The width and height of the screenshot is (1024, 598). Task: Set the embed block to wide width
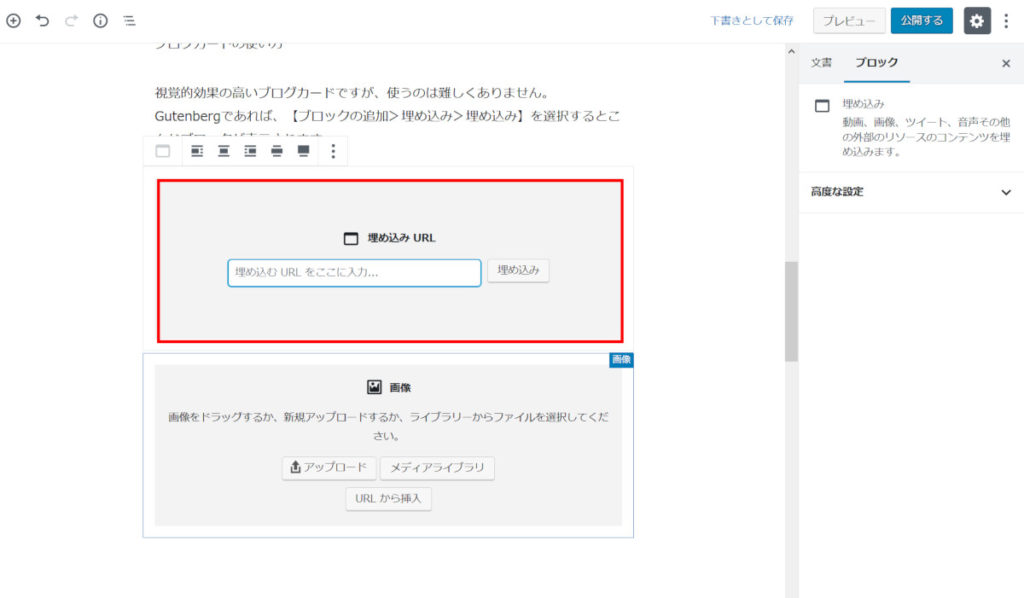(x=277, y=151)
